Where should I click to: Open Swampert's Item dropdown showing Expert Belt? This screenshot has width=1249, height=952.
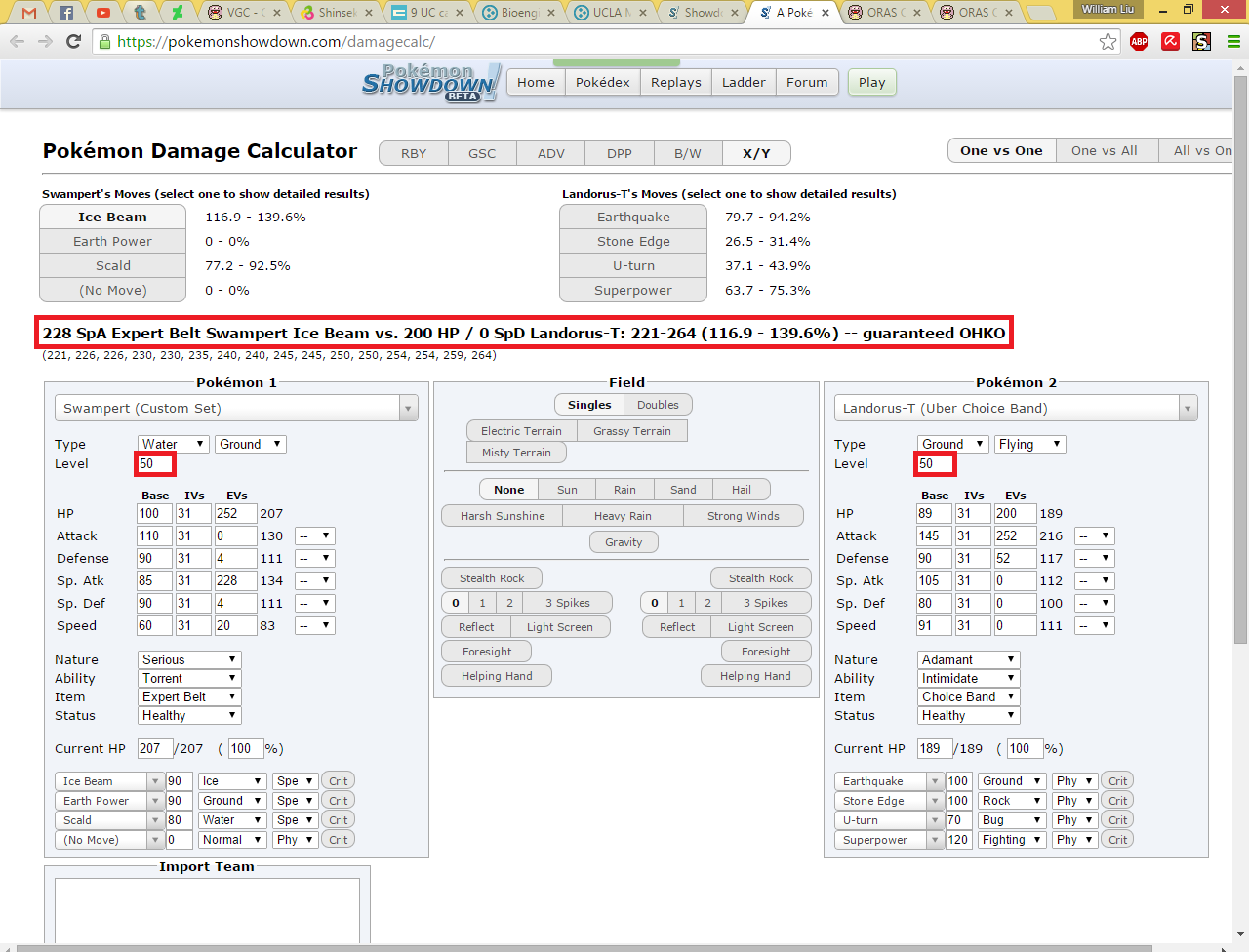[188, 696]
